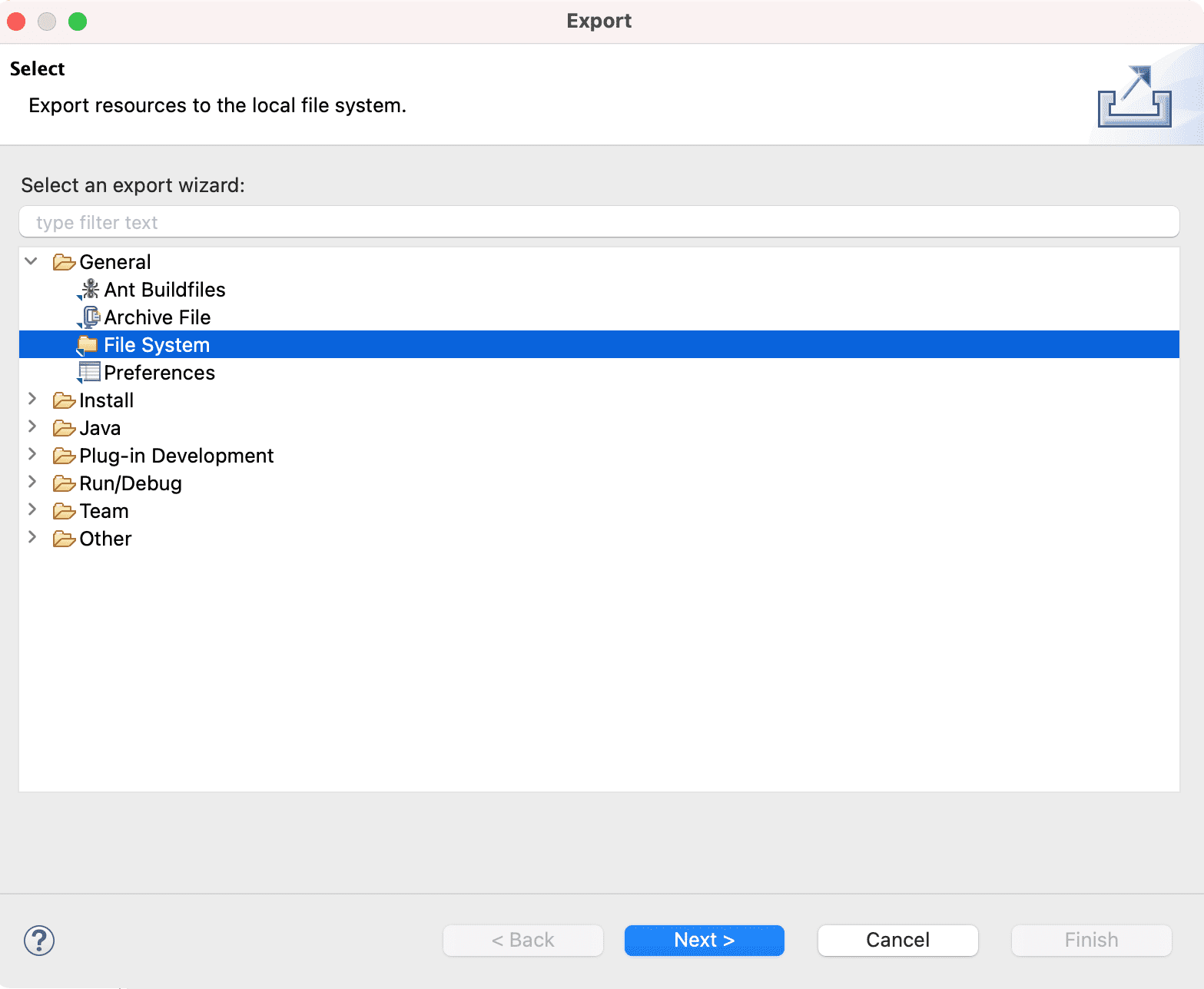Expand the Run/Debug category
This screenshot has height=989, width=1204.
pyautogui.click(x=32, y=483)
